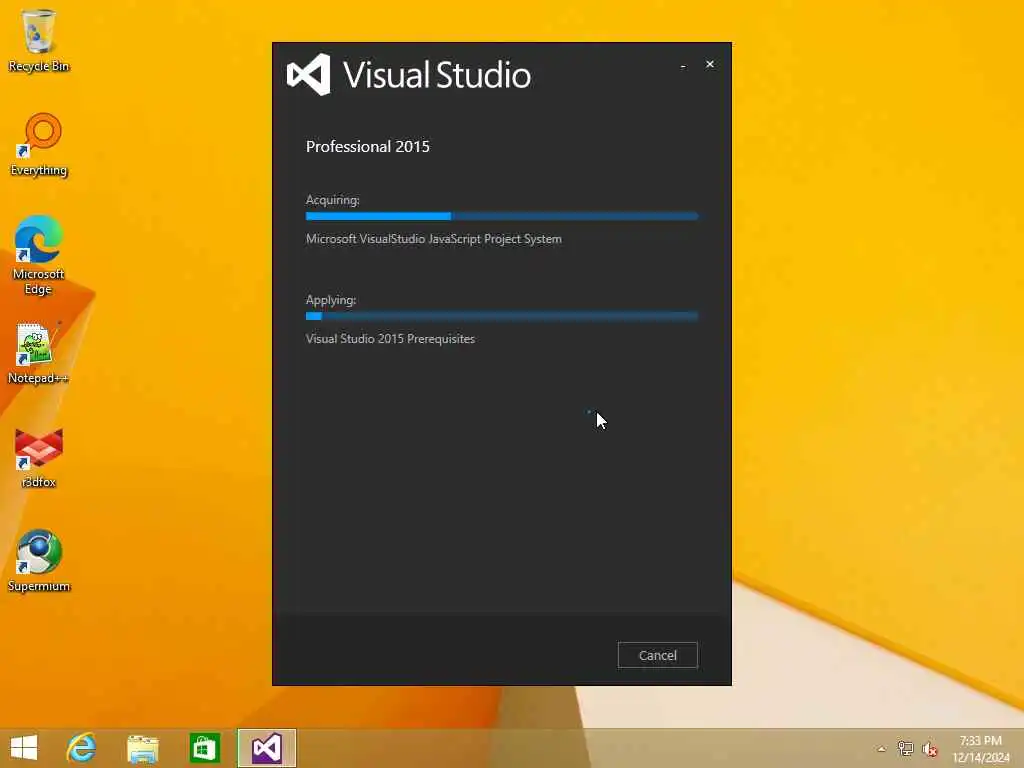Select the Recycle Bin desktop icon

coord(39,40)
